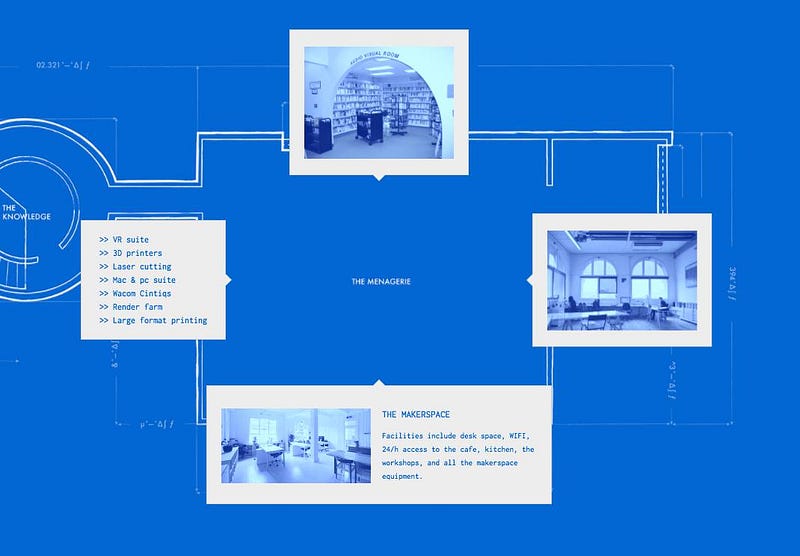
Task: Click the Large format printing item
Action: (x=153, y=320)
